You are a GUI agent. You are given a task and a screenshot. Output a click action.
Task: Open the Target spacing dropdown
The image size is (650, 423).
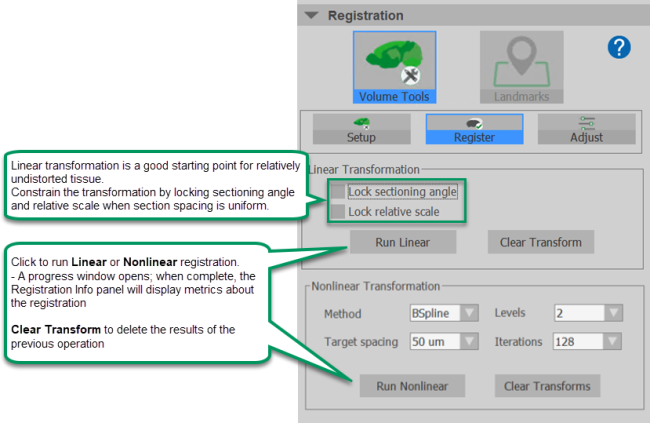pyautogui.click(x=442, y=341)
